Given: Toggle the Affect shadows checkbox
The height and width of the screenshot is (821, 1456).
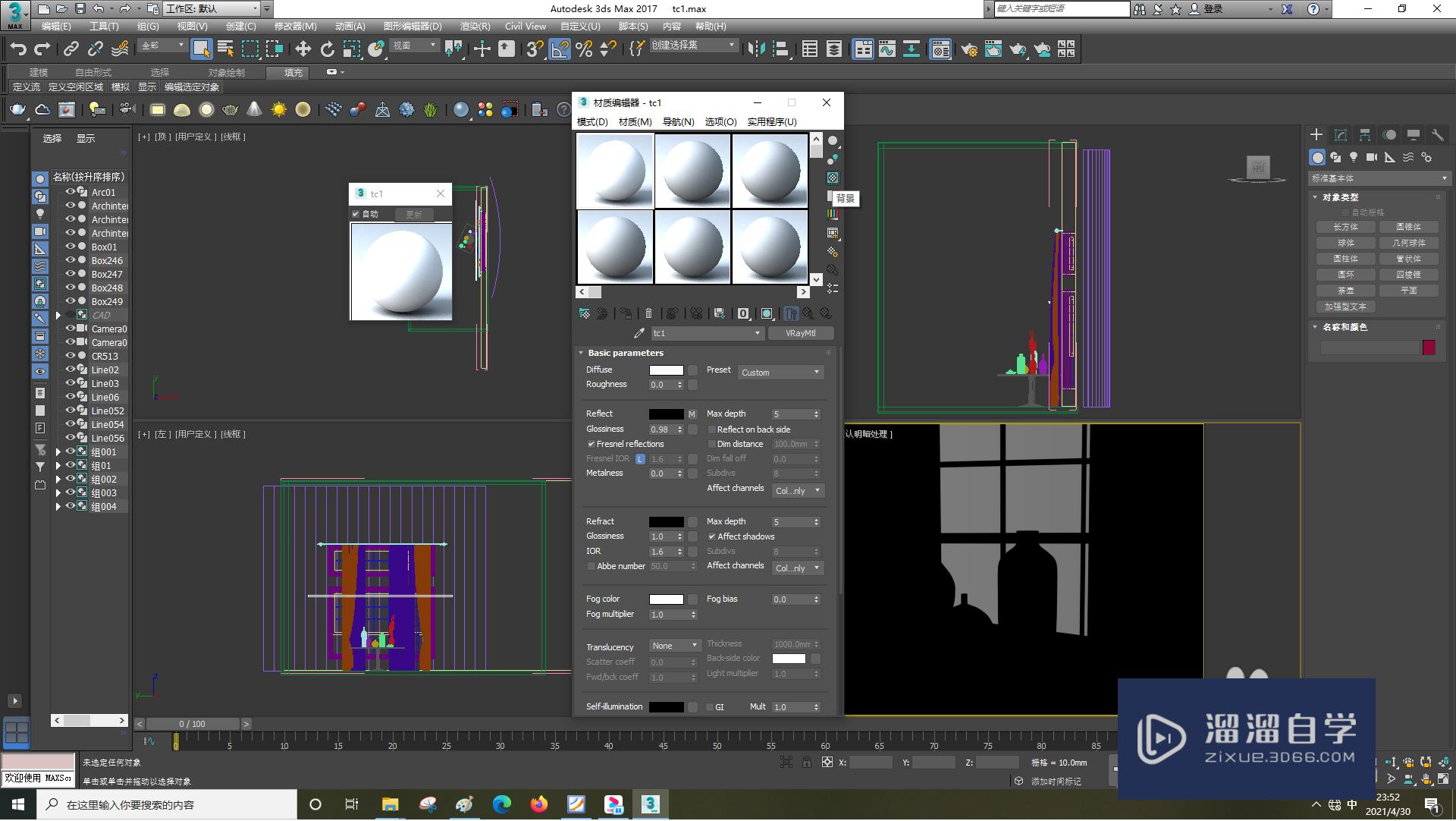Looking at the screenshot, I should (x=712, y=536).
